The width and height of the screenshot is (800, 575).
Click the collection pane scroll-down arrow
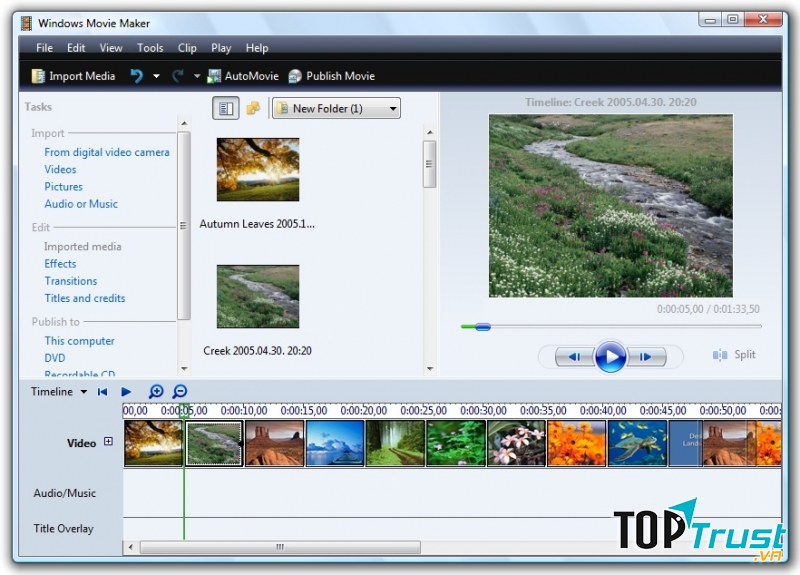point(430,368)
